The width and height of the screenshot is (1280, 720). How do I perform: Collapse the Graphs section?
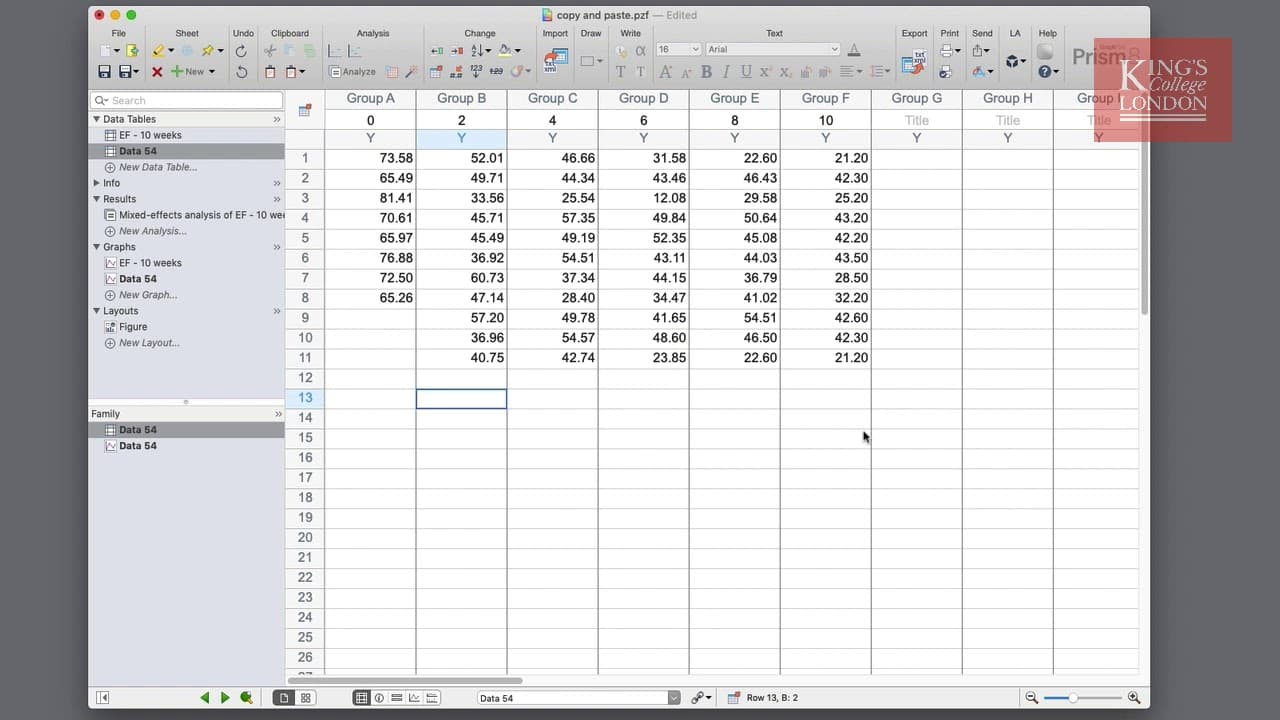tap(96, 247)
